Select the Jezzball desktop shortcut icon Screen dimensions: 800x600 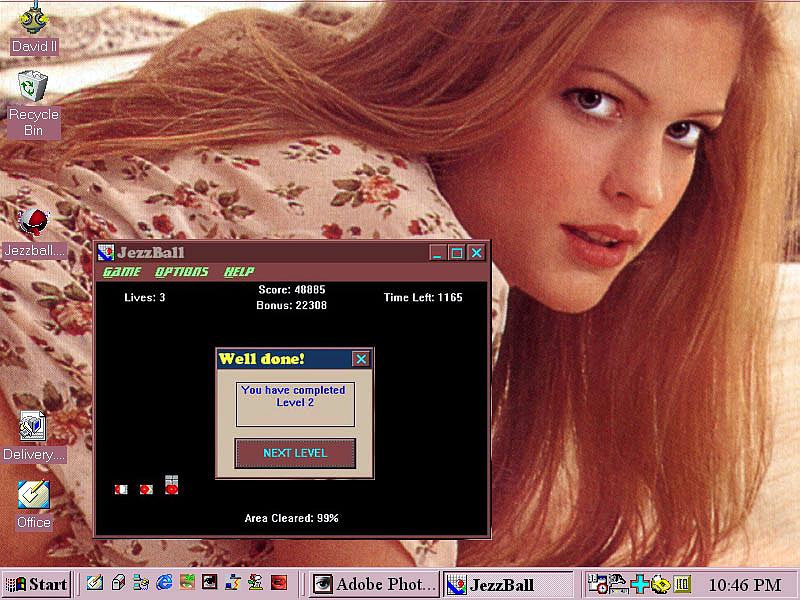34,233
